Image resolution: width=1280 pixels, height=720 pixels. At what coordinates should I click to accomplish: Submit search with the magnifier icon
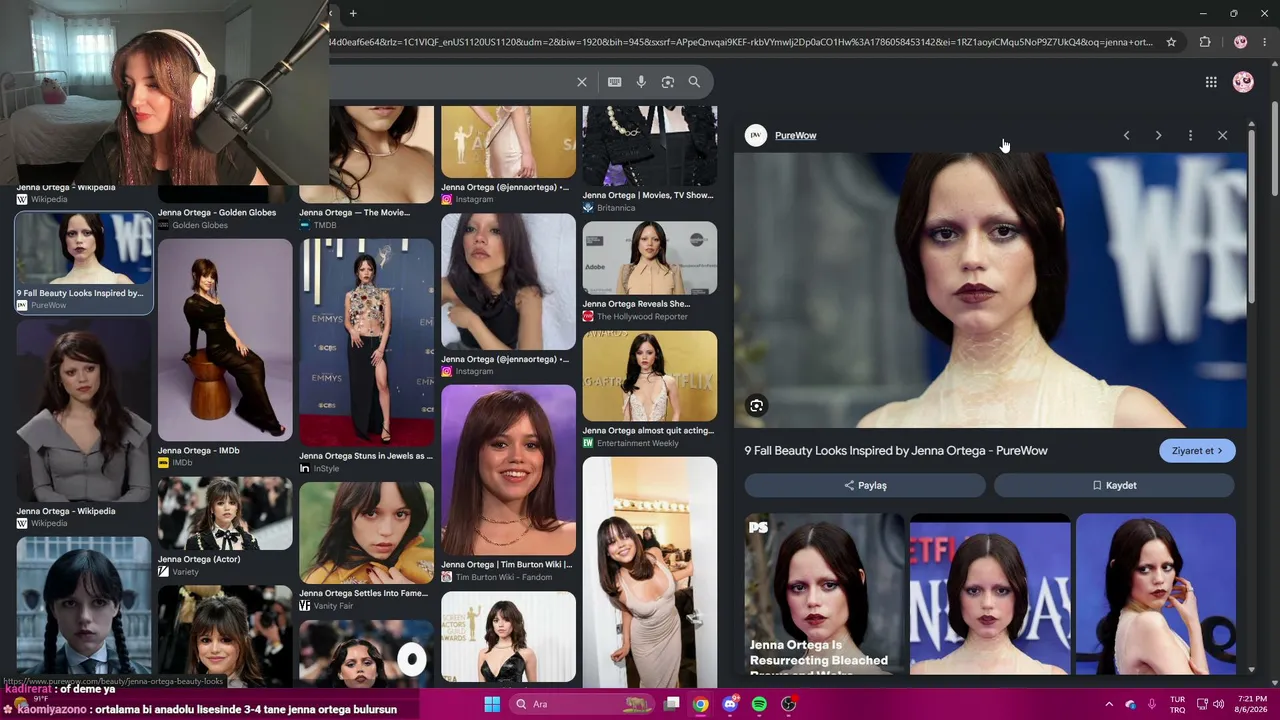[694, 82]
